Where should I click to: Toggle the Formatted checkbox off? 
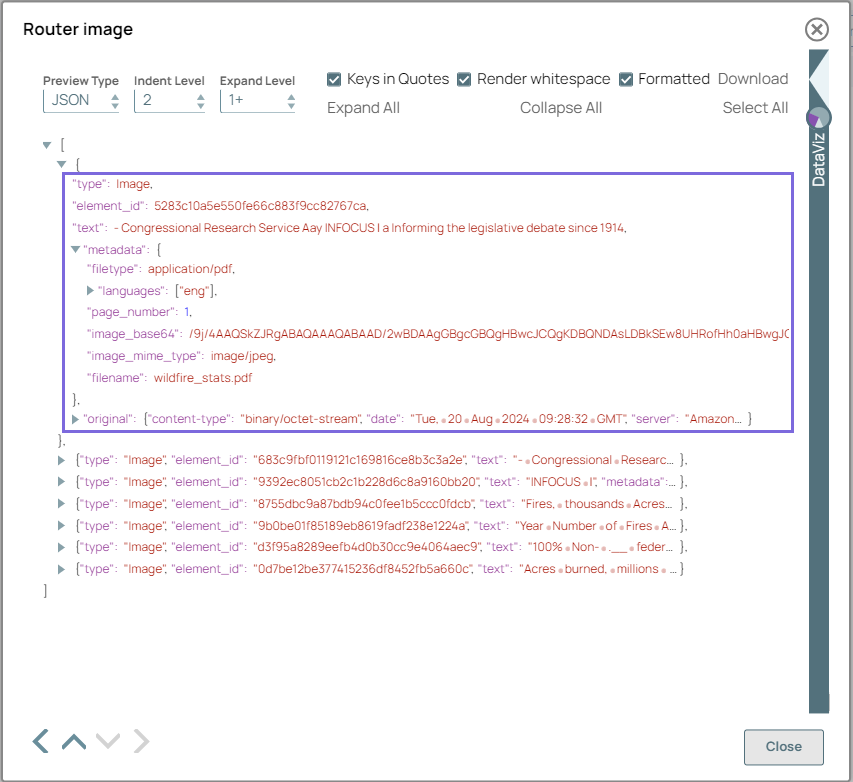[627, 79]
